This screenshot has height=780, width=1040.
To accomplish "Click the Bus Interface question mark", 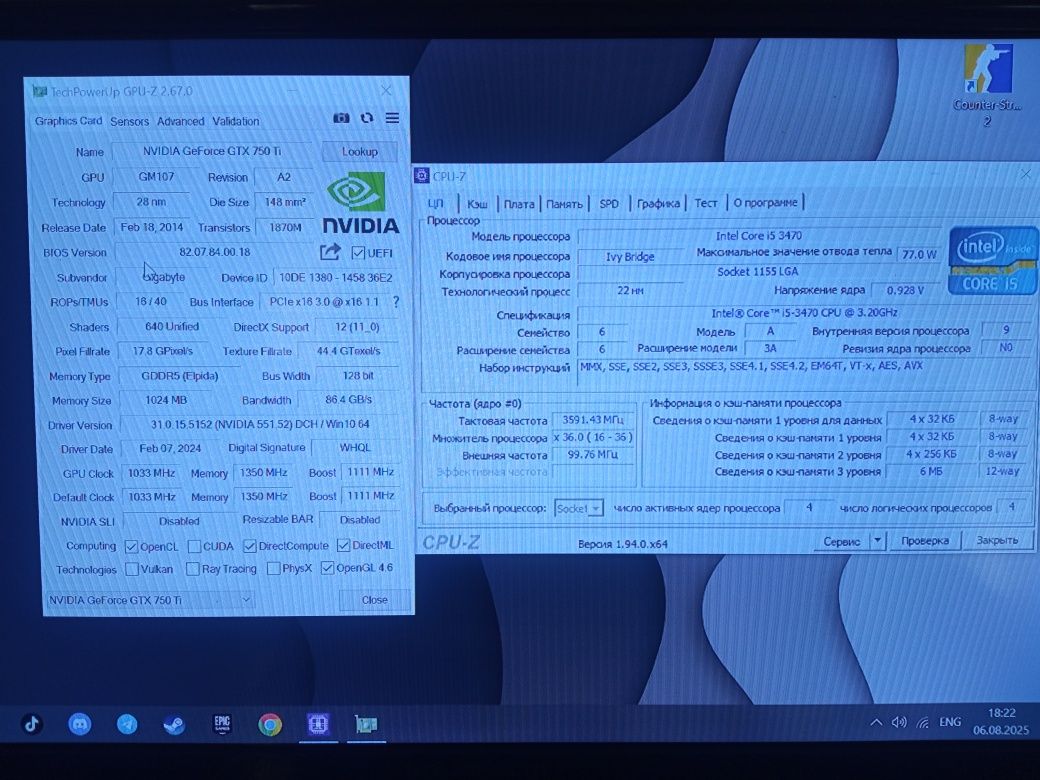I will (396, 302).
